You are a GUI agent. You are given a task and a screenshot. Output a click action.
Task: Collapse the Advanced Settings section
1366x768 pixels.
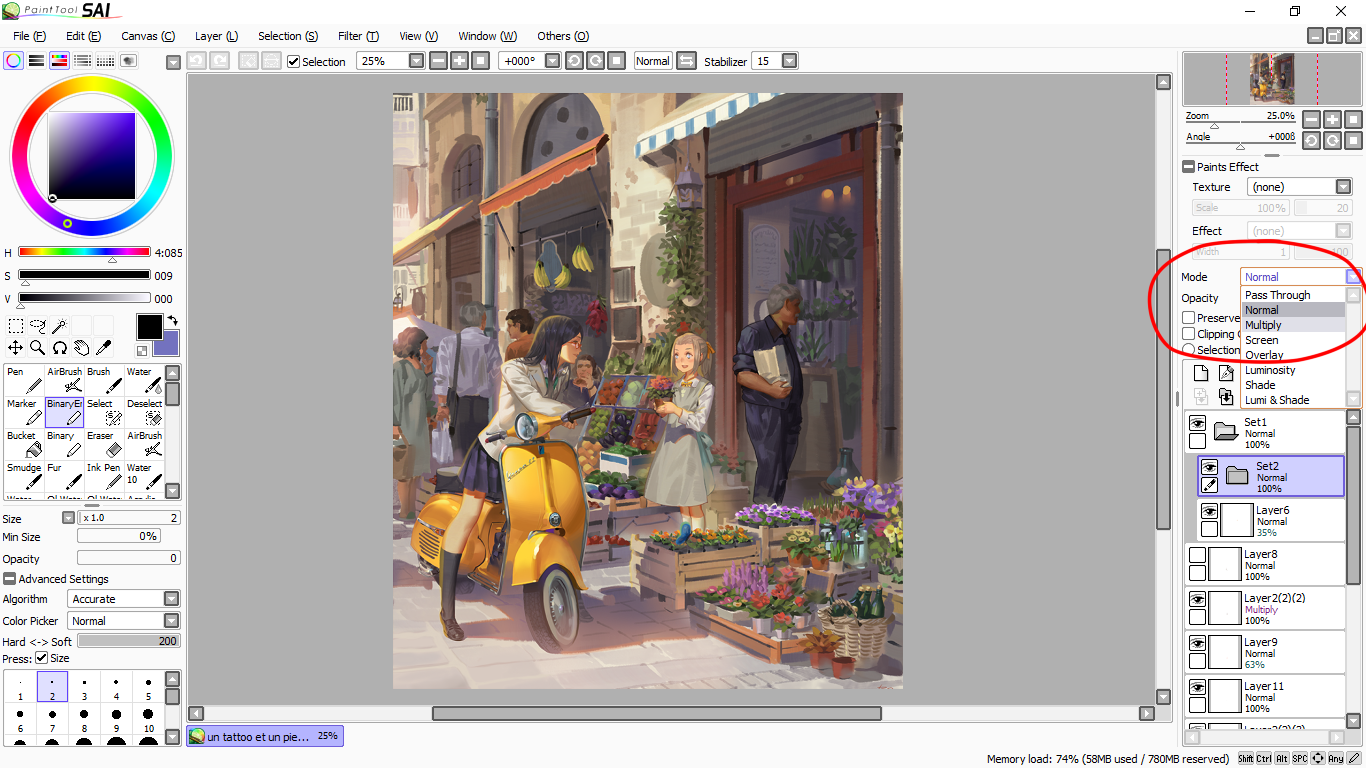(9, 579)
